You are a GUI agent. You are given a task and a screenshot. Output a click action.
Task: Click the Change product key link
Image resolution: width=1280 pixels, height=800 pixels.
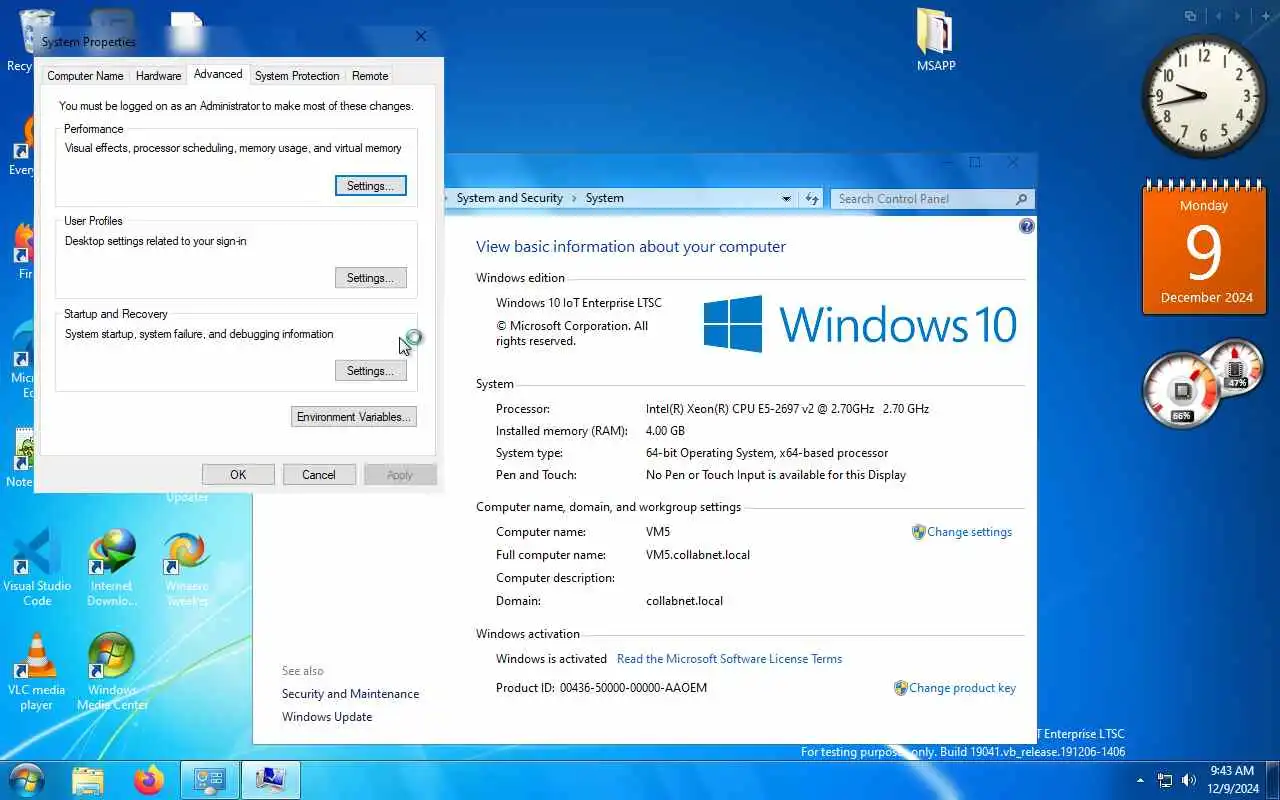[x=962, y=688]
